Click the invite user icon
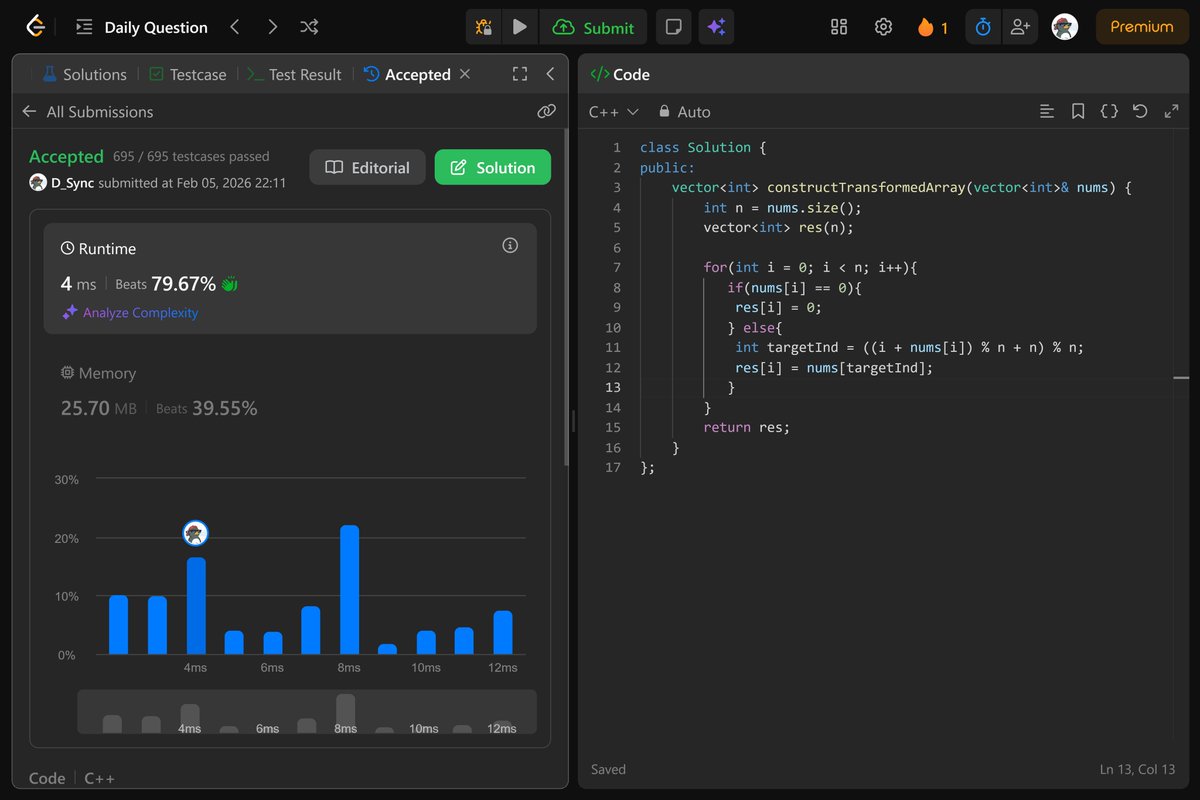The width and height of the screenshot is (1200, 800). click(1020, 27)
